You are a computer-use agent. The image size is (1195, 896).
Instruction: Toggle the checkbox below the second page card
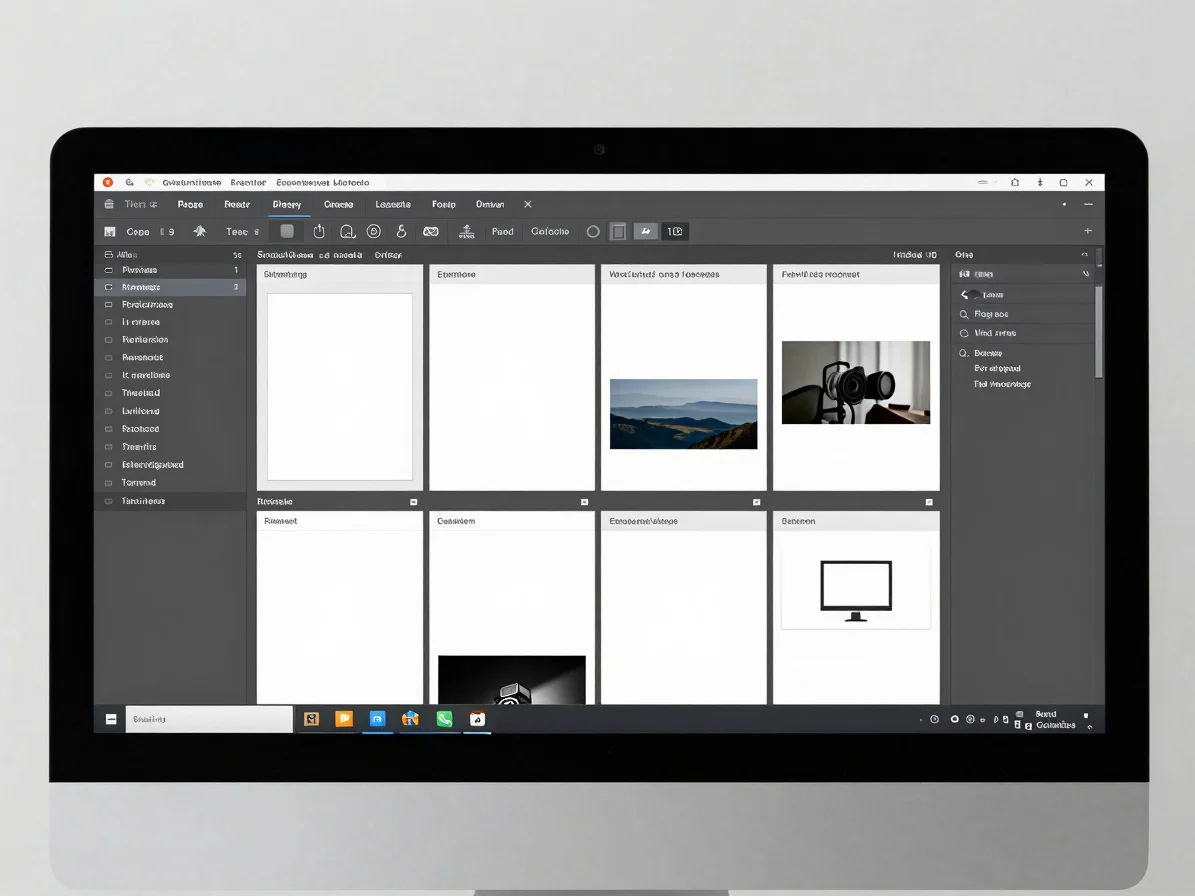[x=585, y=502]
